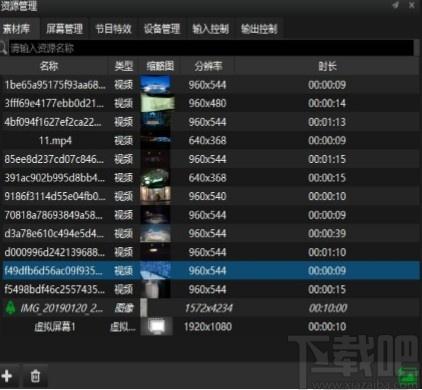Image resolution: width=422 pixels, height=390 pixels.
Task: Click the green icon at bottom right
Action: click(408, 376)
